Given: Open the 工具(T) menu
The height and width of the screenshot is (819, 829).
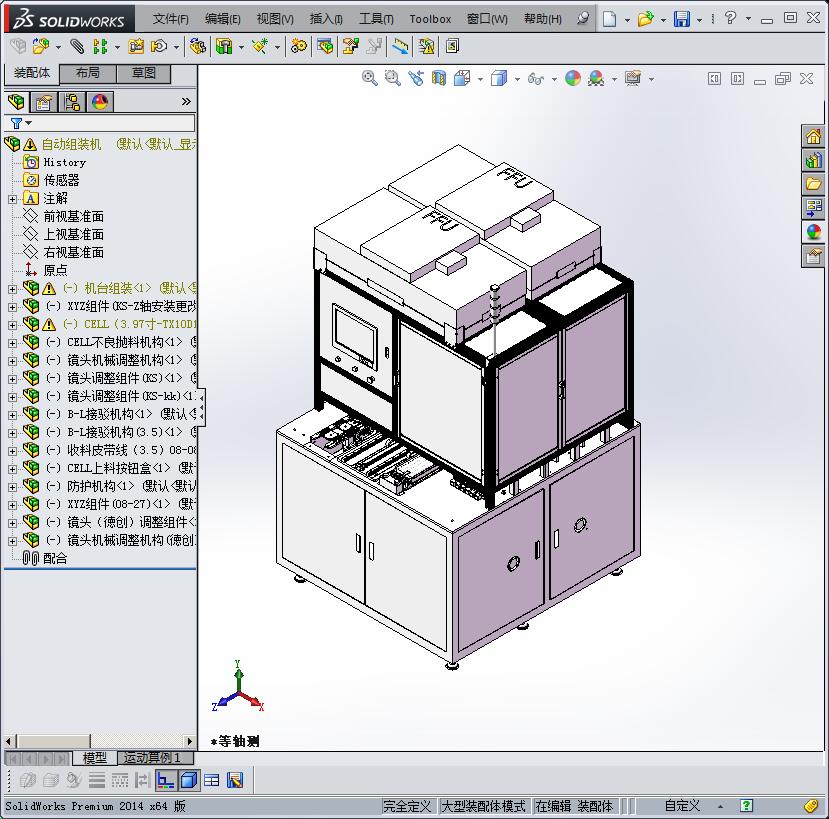Looking at the screenshot, I should [x=376, y=19].
